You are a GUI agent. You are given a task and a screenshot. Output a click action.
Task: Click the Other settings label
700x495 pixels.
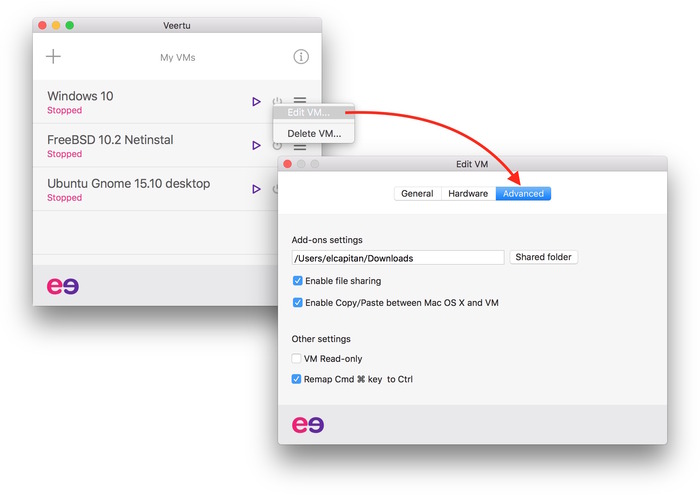pos(321,339)
